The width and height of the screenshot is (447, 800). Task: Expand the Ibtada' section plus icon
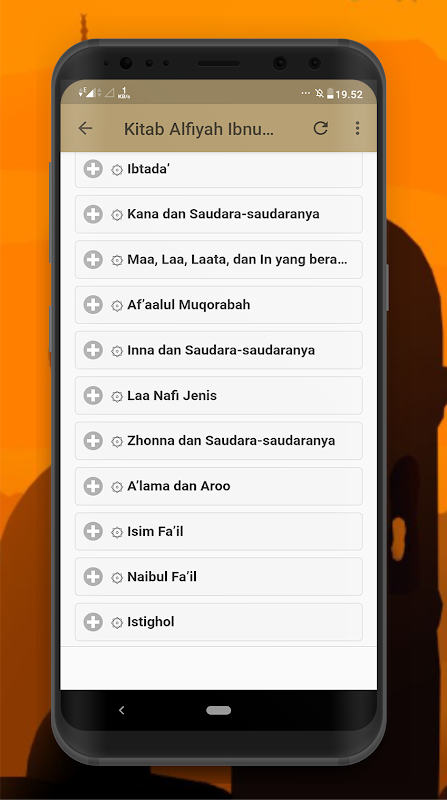coord(93,169)
